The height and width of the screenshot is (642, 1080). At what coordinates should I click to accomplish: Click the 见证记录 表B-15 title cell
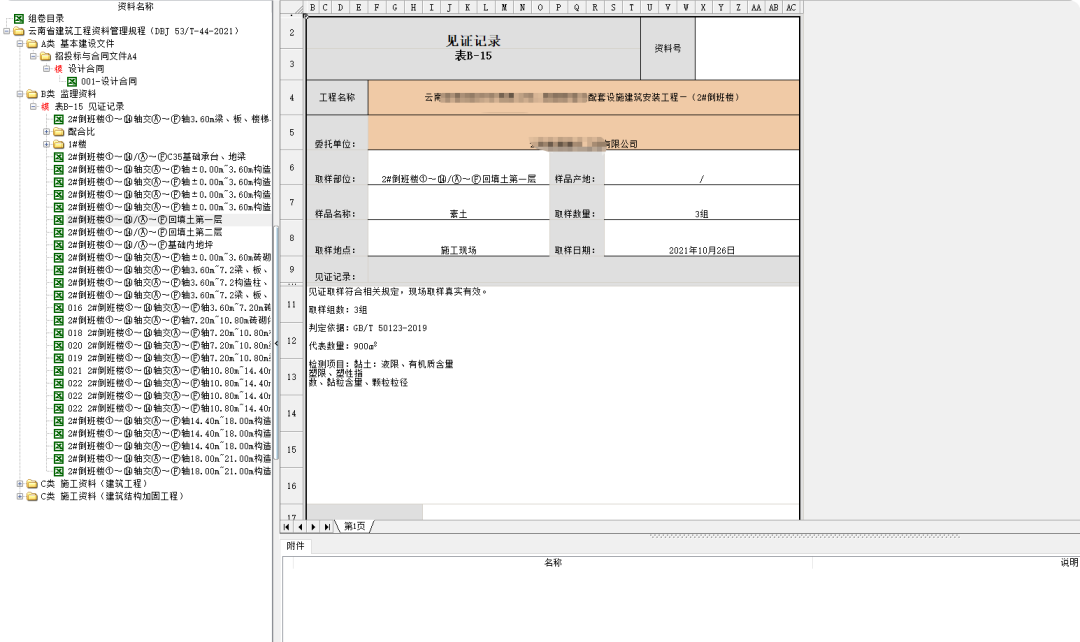coord(473,48)
